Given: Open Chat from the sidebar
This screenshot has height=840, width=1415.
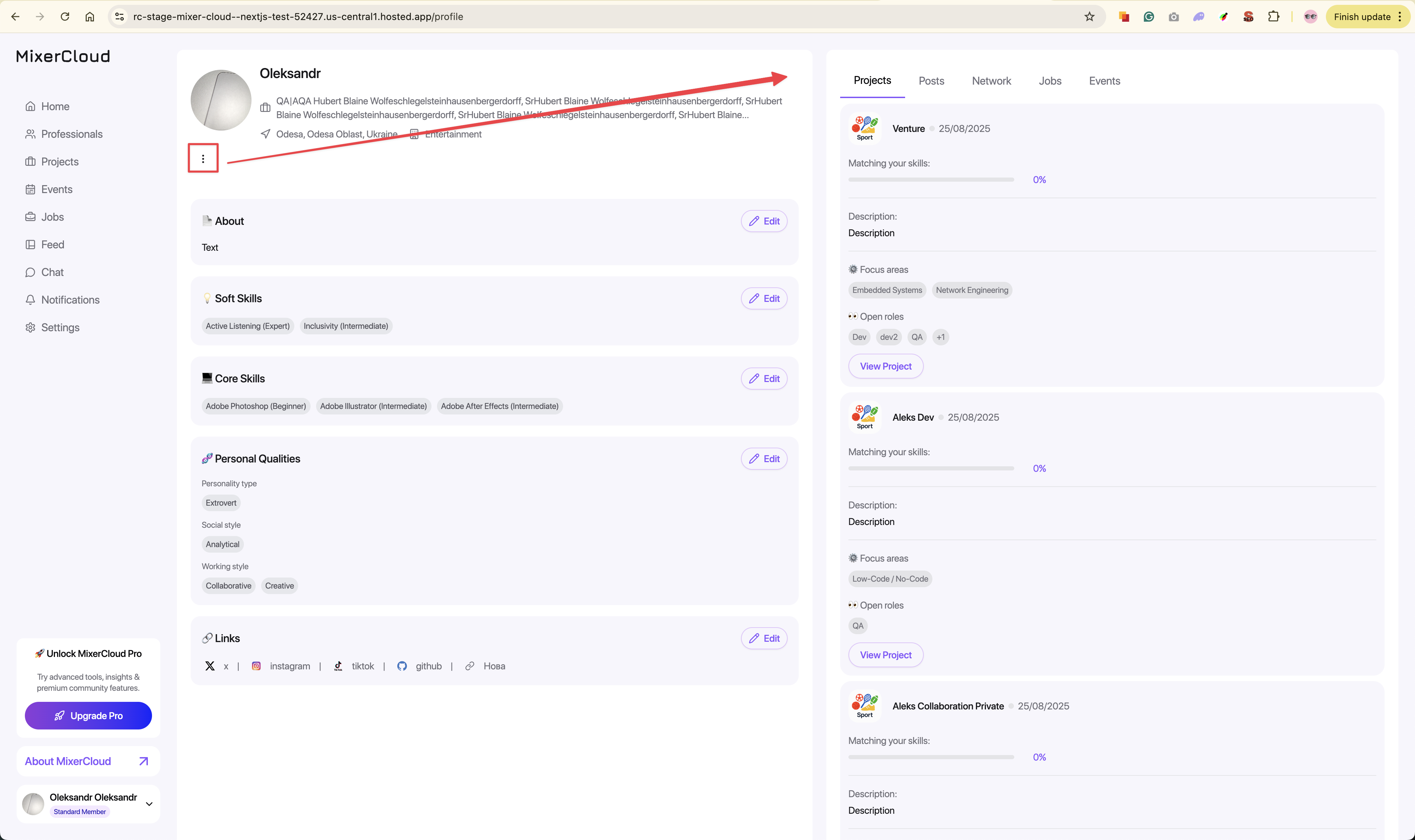Looking at the screenshot, I should pos(52,272).
